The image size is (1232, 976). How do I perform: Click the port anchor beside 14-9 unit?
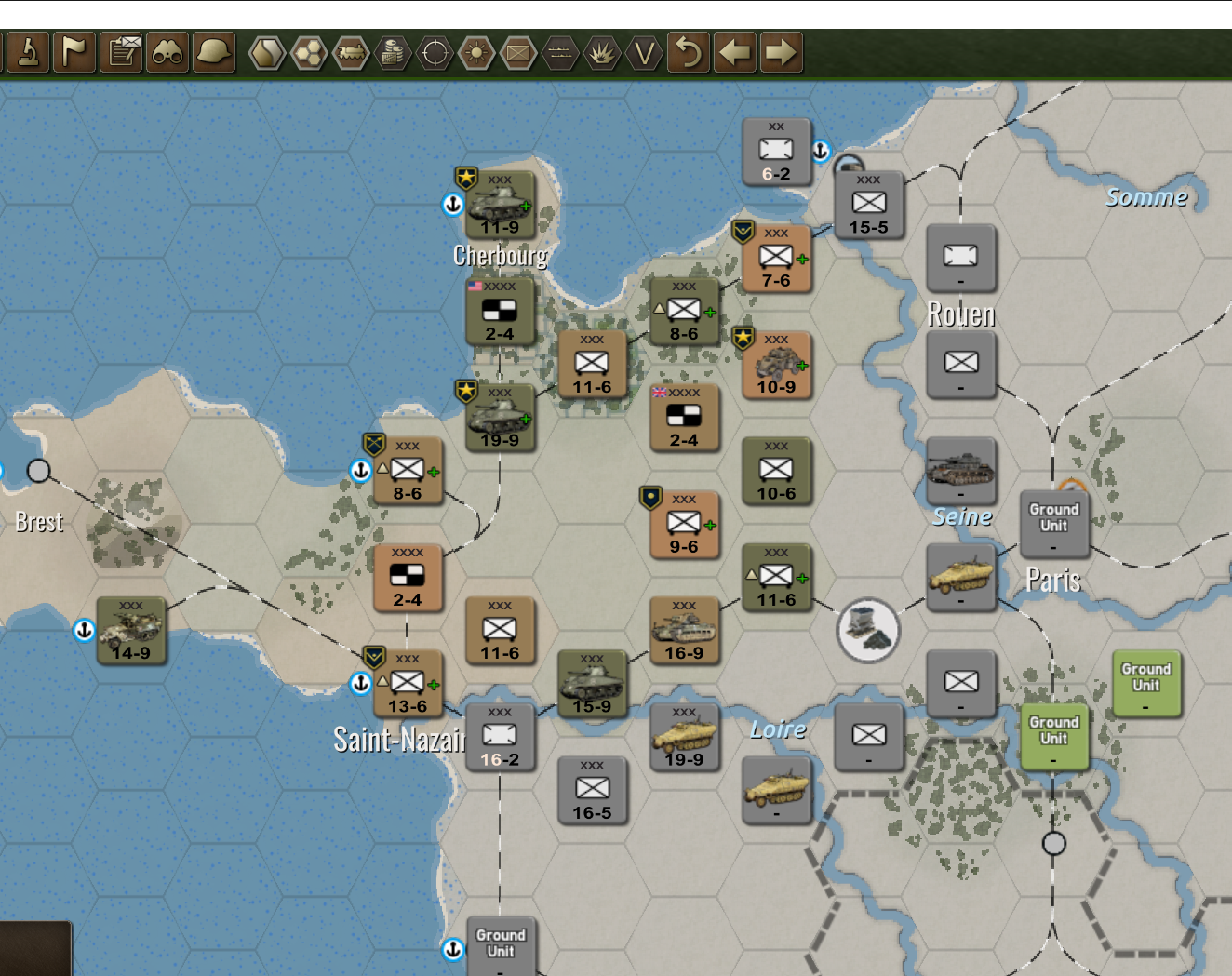84,630
